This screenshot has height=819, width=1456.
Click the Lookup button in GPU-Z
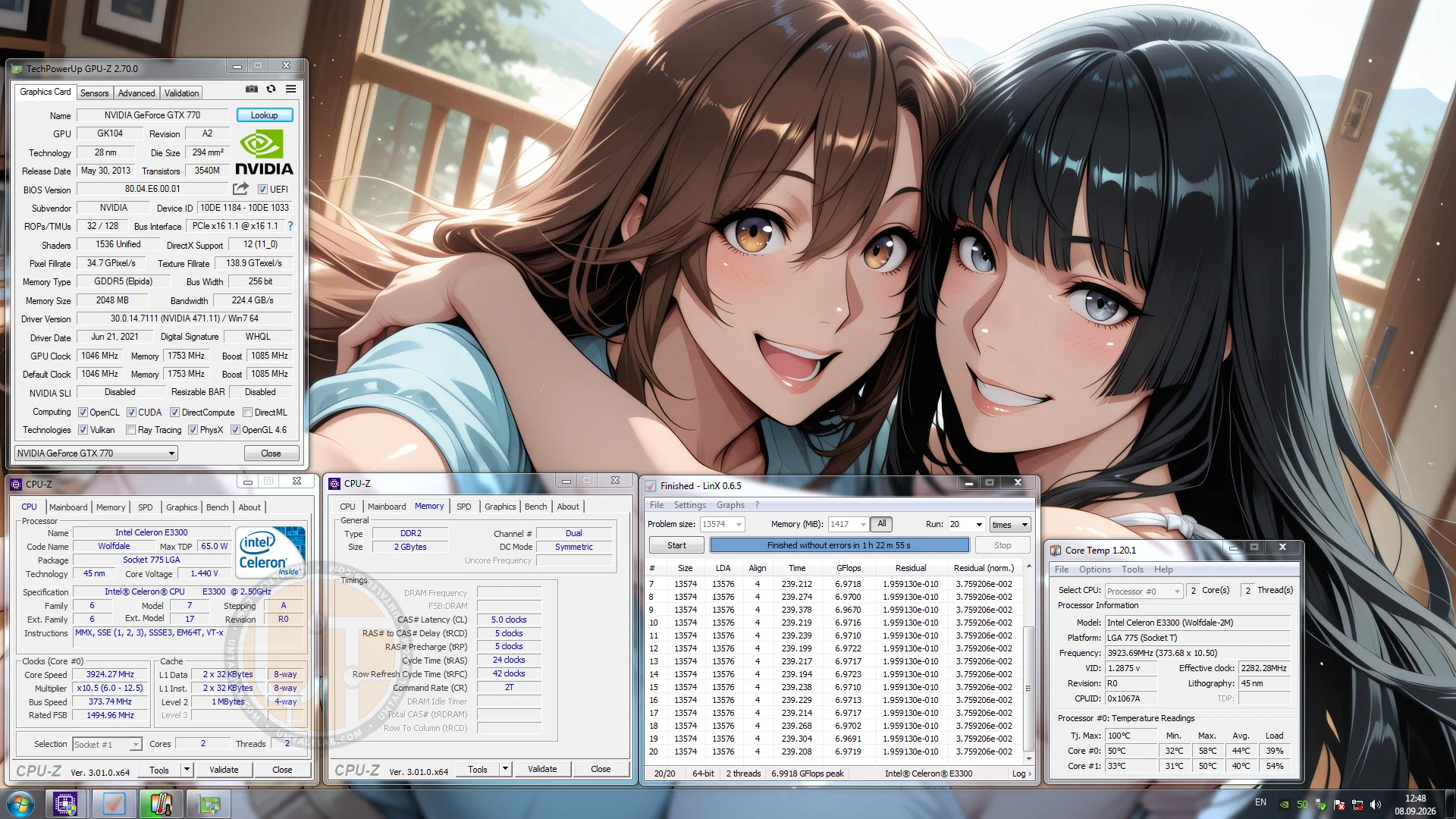coord(265,115)
